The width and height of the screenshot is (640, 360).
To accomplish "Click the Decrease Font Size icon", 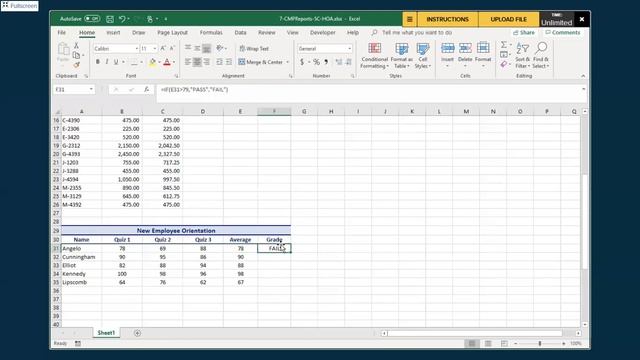I will tap(172, 49).
